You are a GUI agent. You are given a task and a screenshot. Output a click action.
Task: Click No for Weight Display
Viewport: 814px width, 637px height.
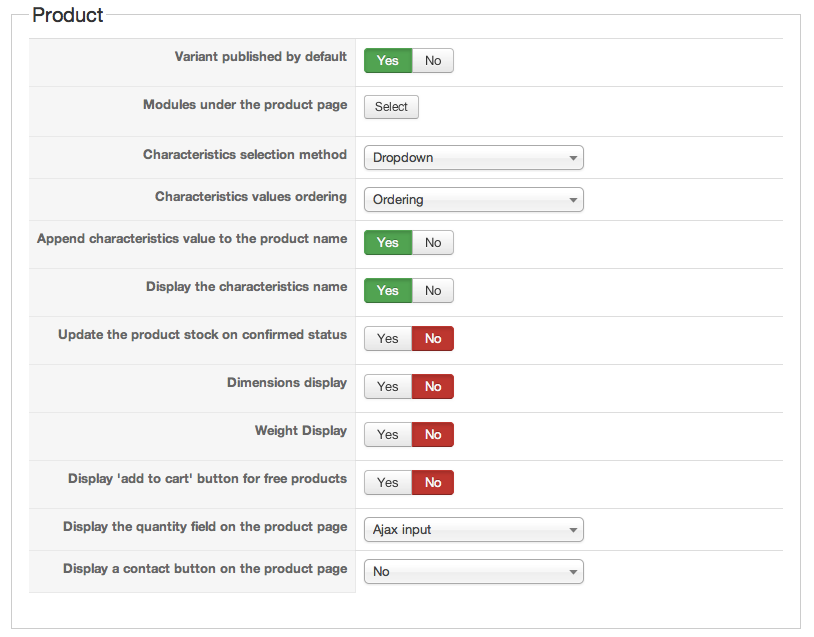(x=433, y=435)
